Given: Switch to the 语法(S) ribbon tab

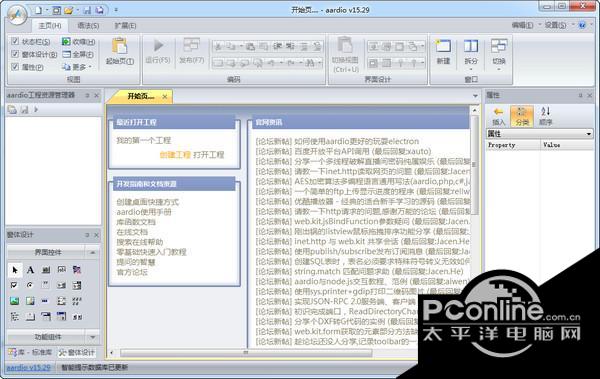Looking at the screenshot, I should click(x=88, y=26).
